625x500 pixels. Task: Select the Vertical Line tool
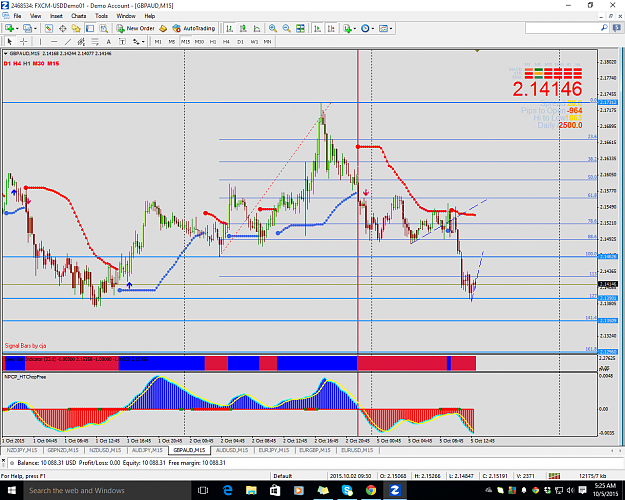(40, 41)
